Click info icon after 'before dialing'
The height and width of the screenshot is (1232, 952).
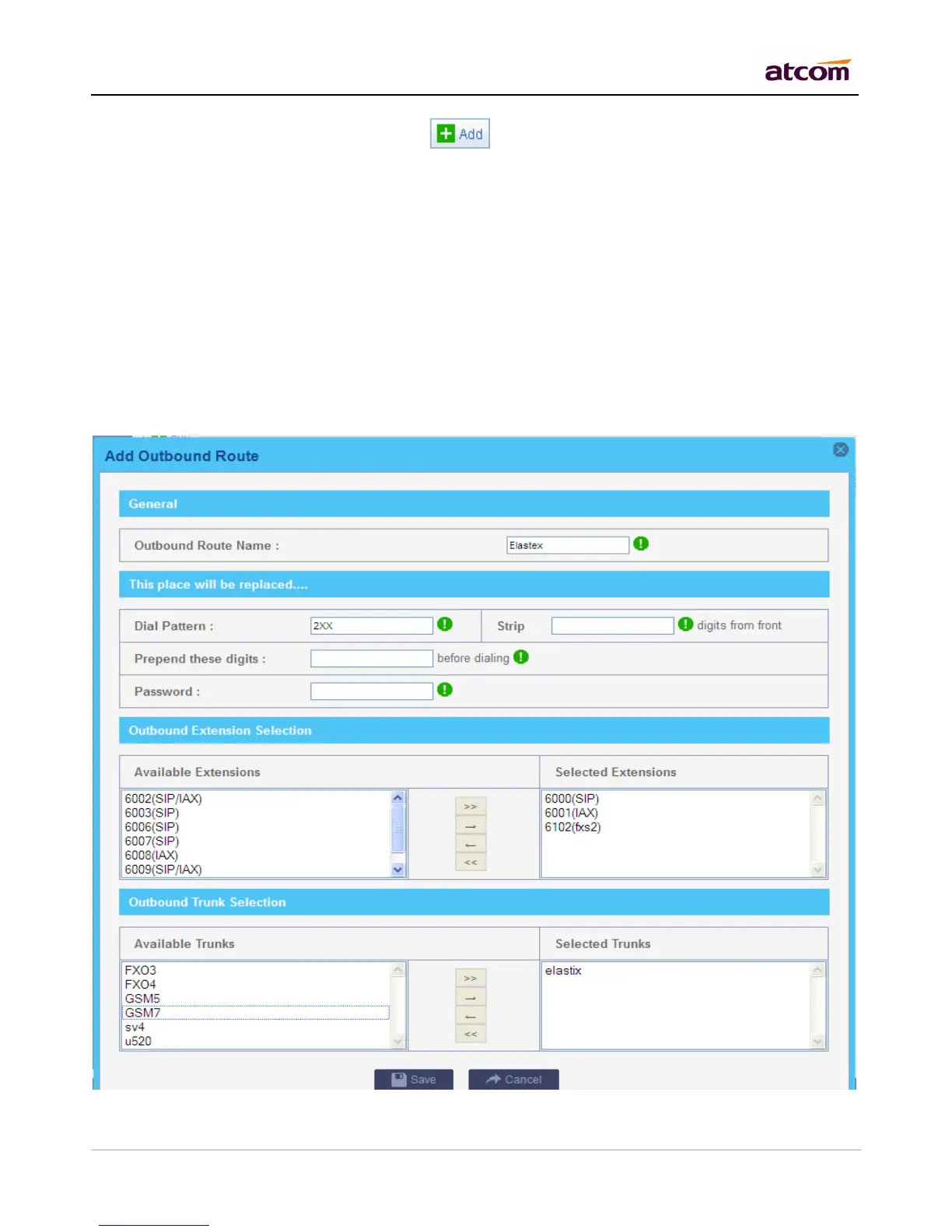[521, 657]
